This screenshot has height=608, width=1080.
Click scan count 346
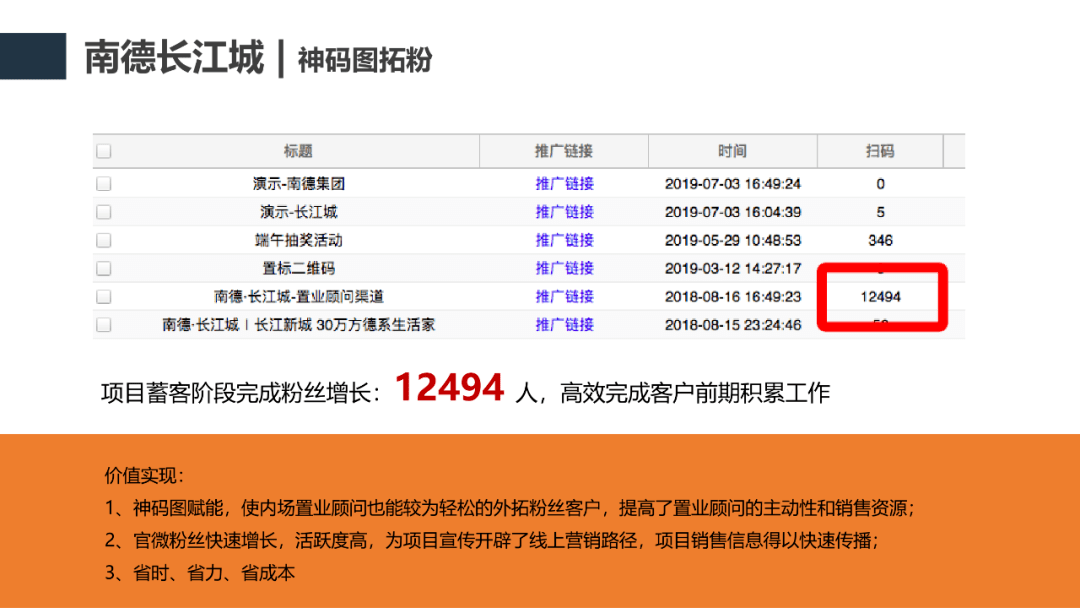click(880, 240)
